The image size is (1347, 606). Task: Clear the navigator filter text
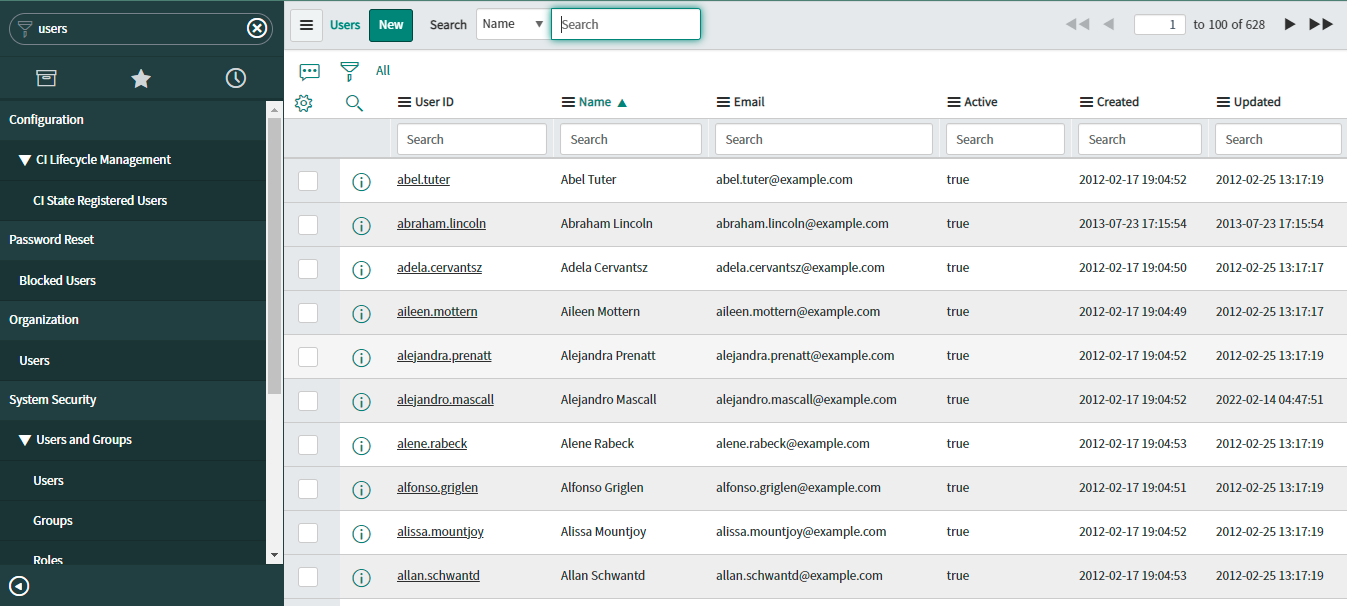[257, 28]
